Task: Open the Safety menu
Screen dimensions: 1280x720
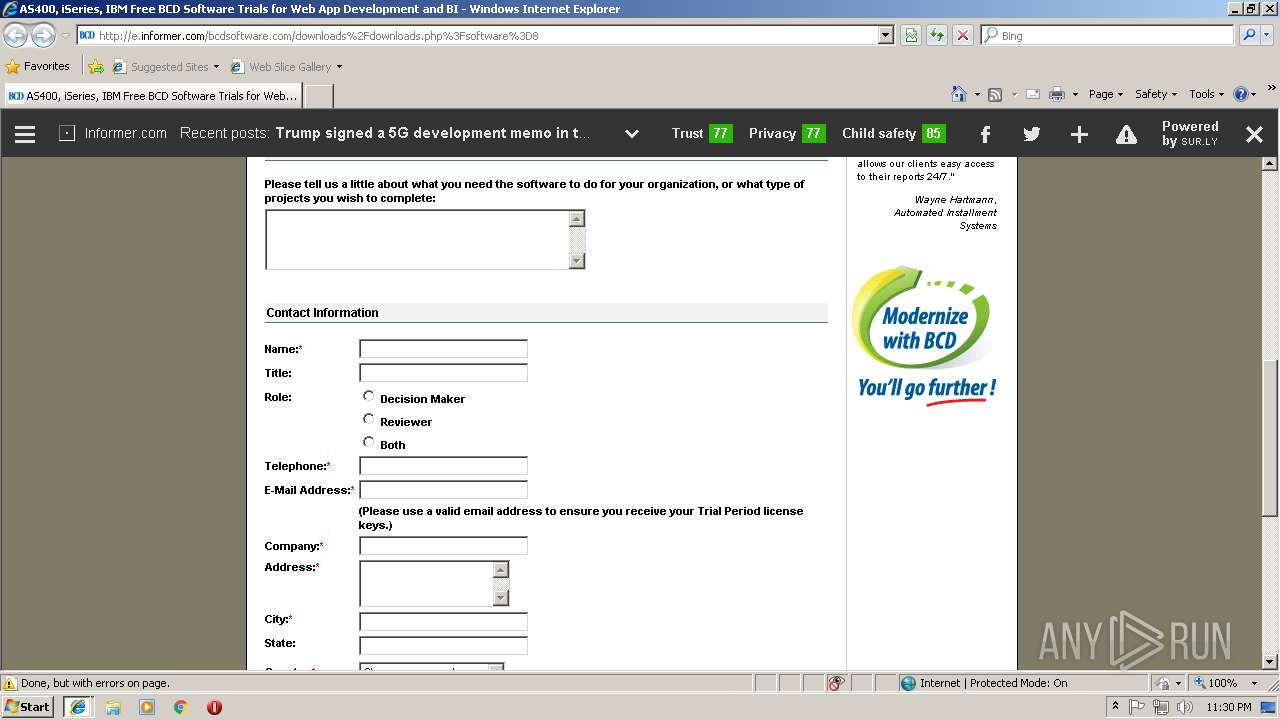Action: (x=1156, y=94)
